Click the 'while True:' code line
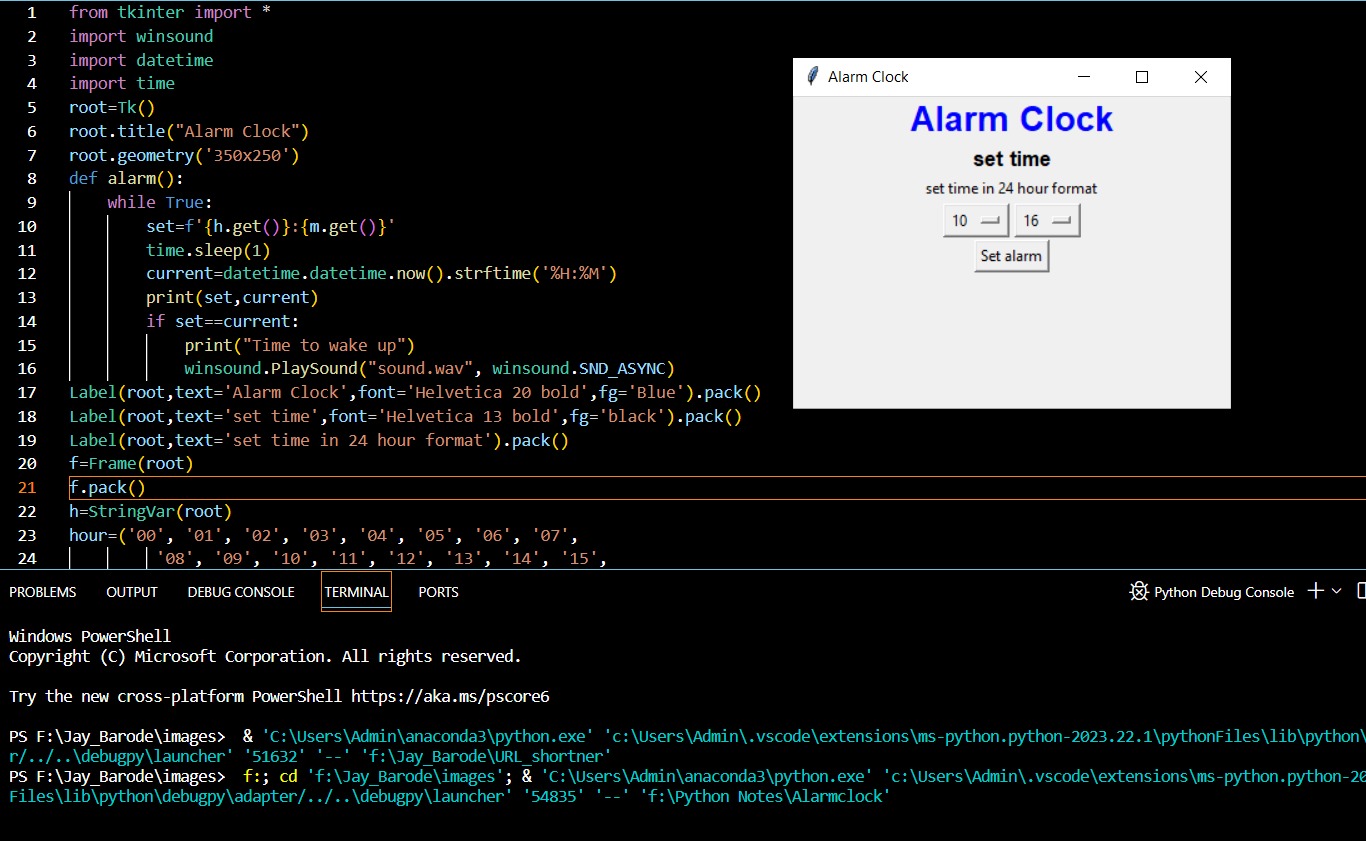Screen dimensions: 1366x841 pyautogui.click(x=160, y=202)
